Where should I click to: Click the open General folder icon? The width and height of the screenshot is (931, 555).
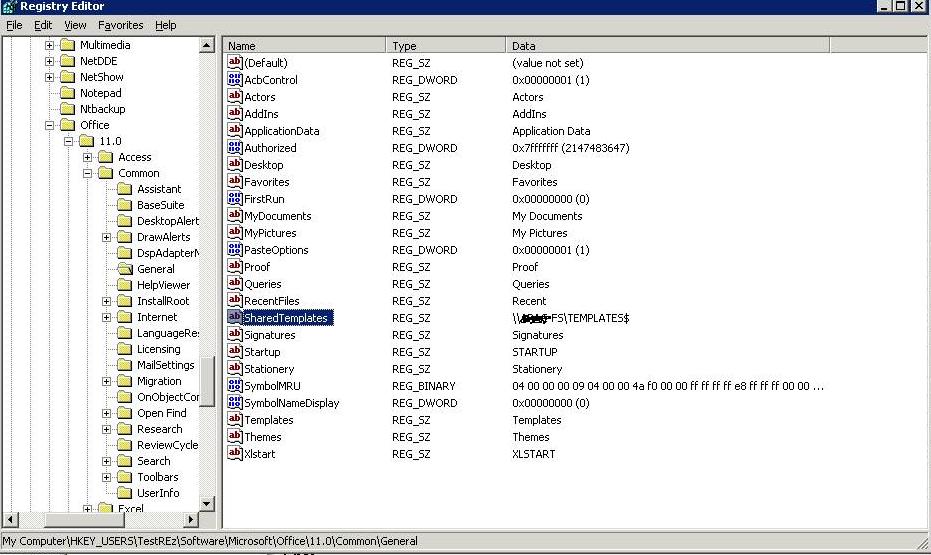[124, 269]
